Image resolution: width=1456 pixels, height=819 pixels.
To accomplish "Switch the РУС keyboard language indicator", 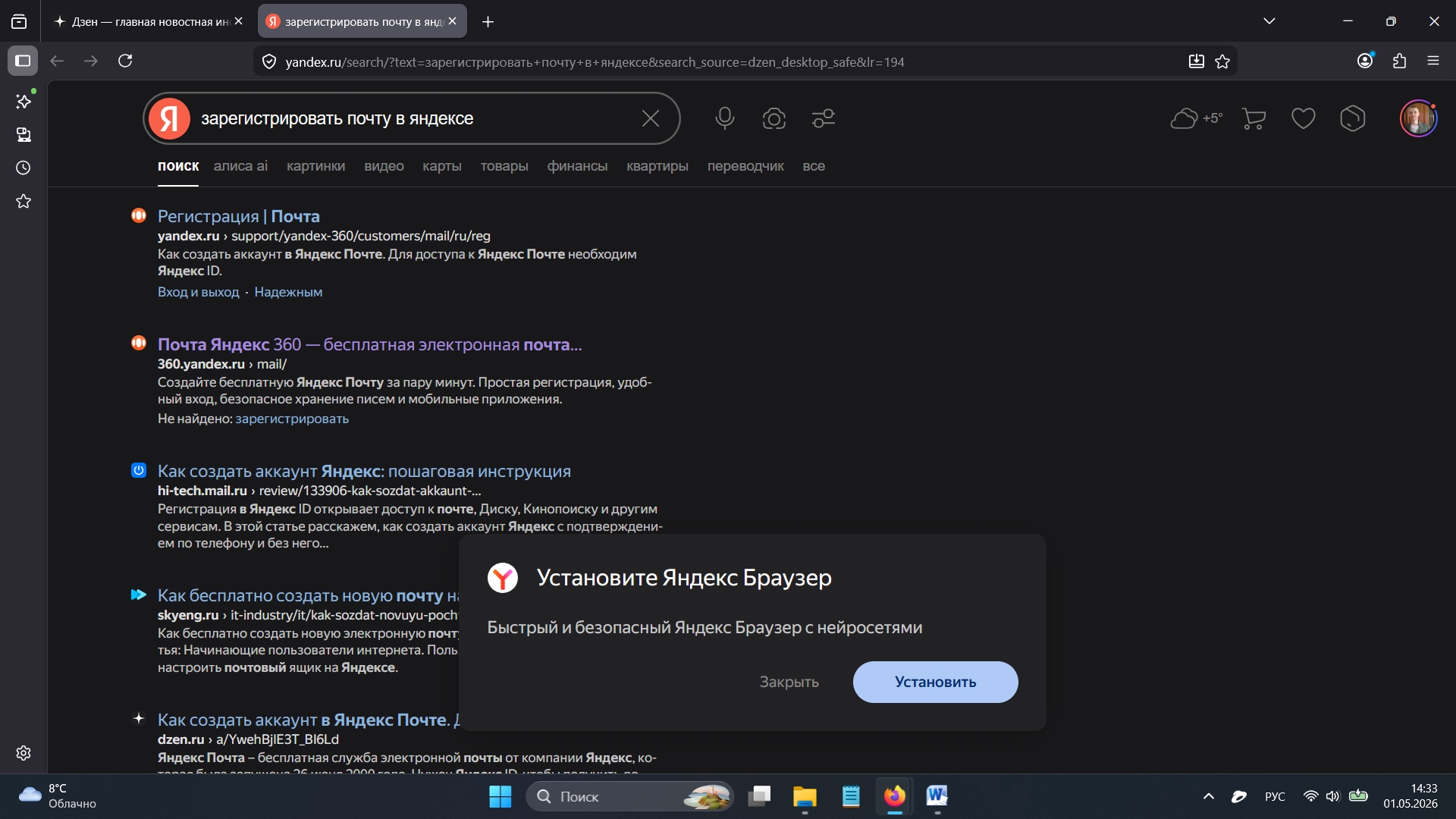I will coord(1275,796).
